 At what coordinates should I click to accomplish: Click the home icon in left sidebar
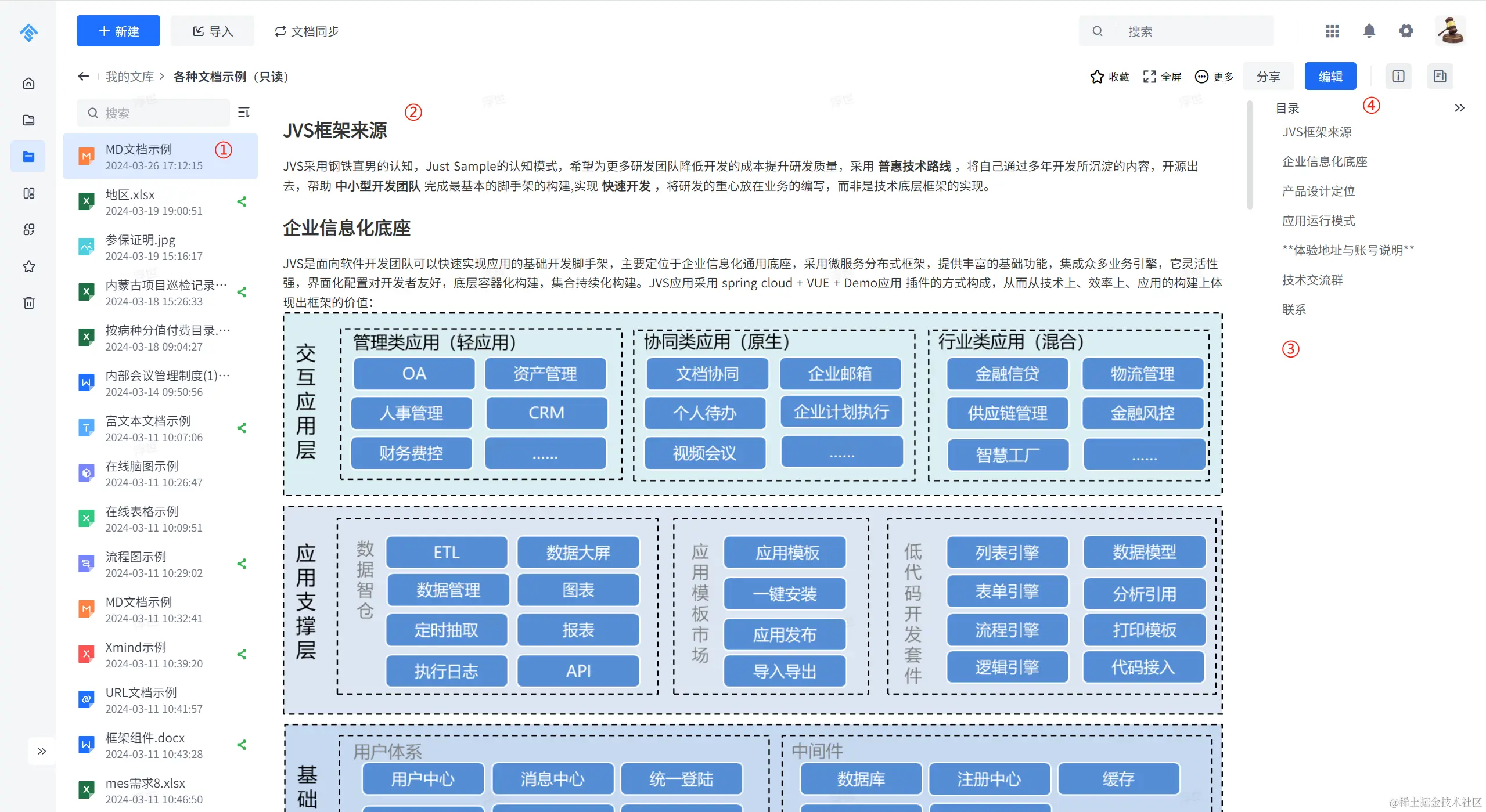[28, 83]
